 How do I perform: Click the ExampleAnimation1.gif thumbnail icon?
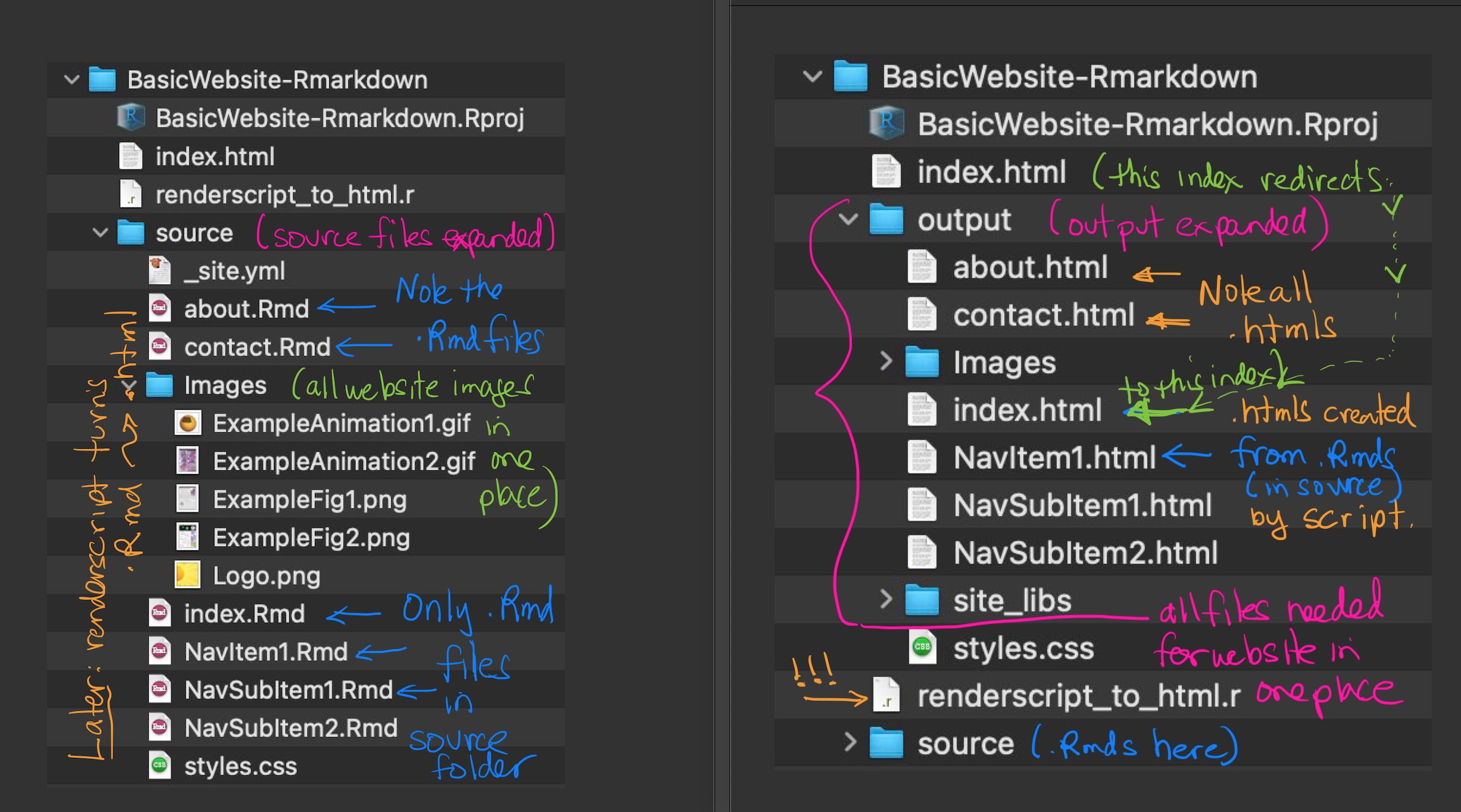[x=188, y=423]
